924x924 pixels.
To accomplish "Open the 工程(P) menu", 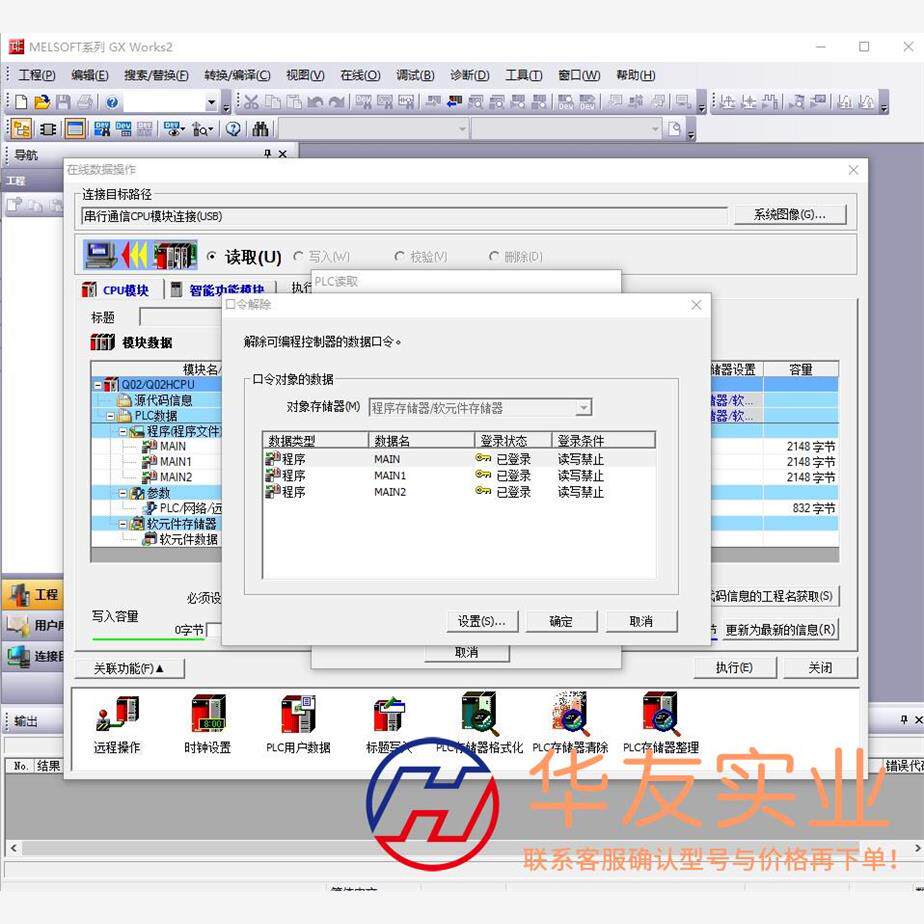I will coord(37,75).
